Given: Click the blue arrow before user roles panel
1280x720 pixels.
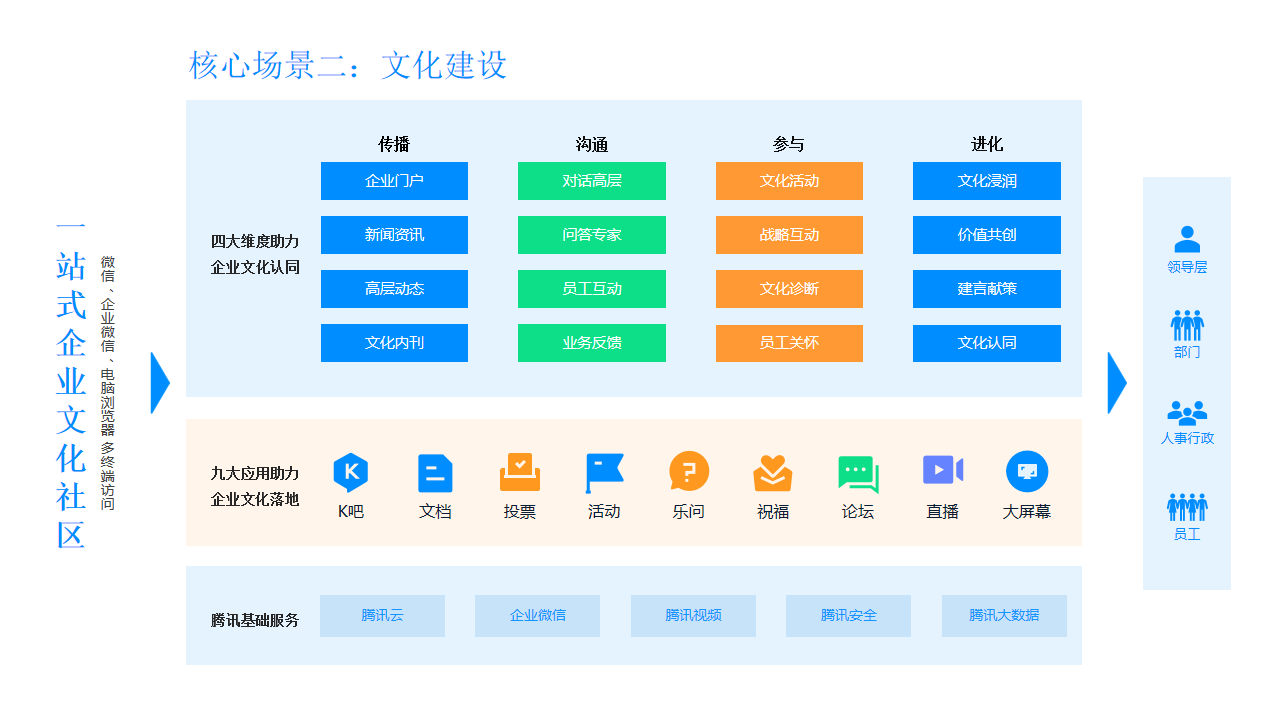Looking at the screenshot, I should point(1117,382).
